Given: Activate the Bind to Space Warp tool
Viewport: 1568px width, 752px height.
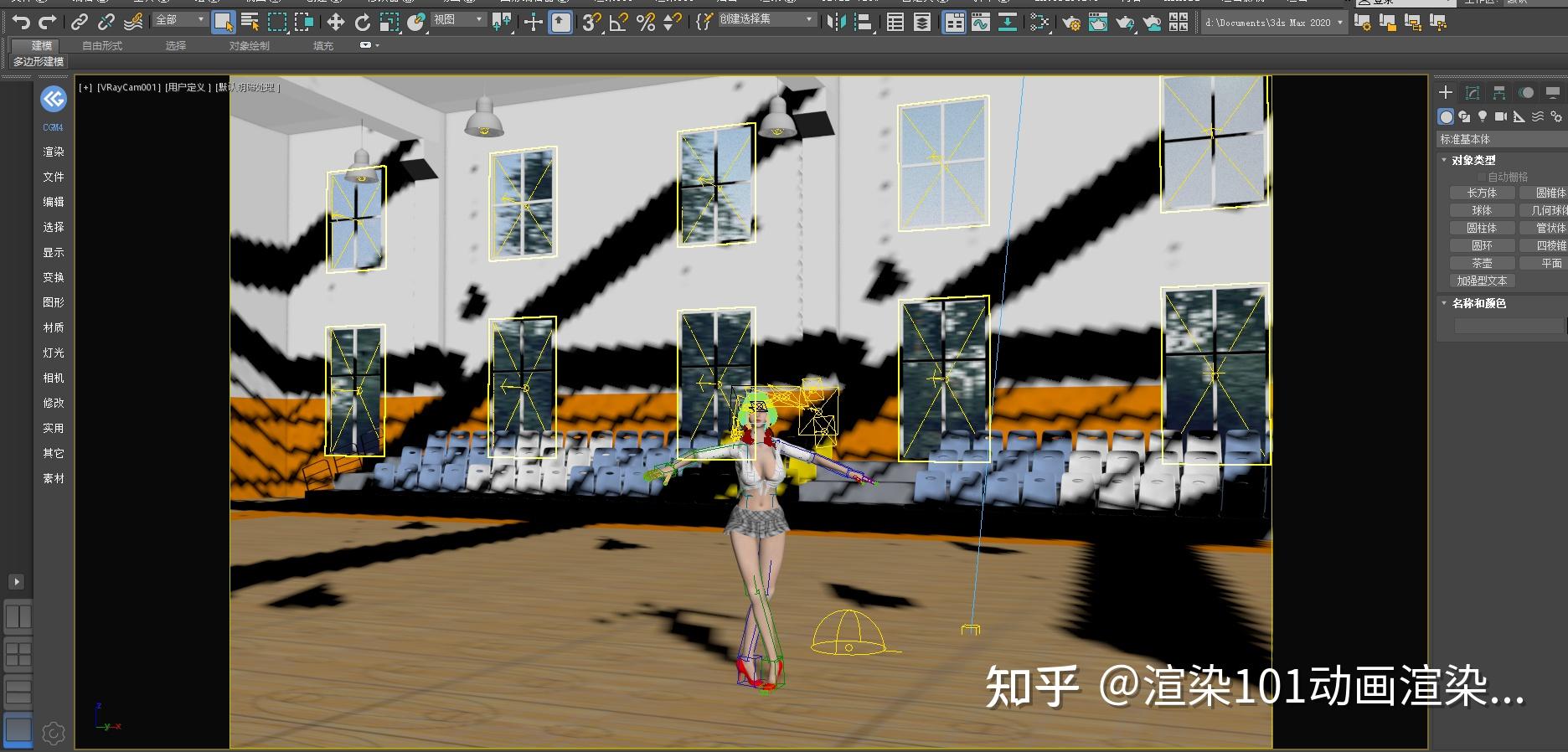Looking at the screenshot, I should (x=133, y=22).
